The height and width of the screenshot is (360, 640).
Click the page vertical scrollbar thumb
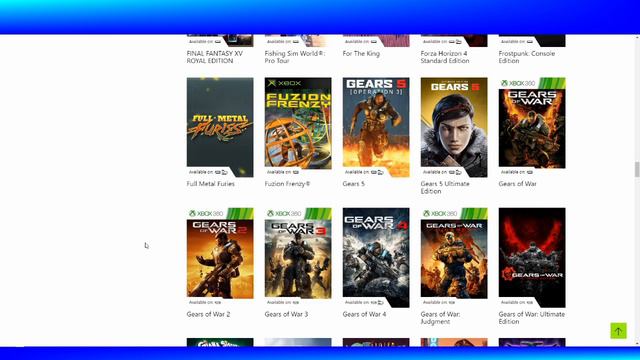[x=637, y=169]
